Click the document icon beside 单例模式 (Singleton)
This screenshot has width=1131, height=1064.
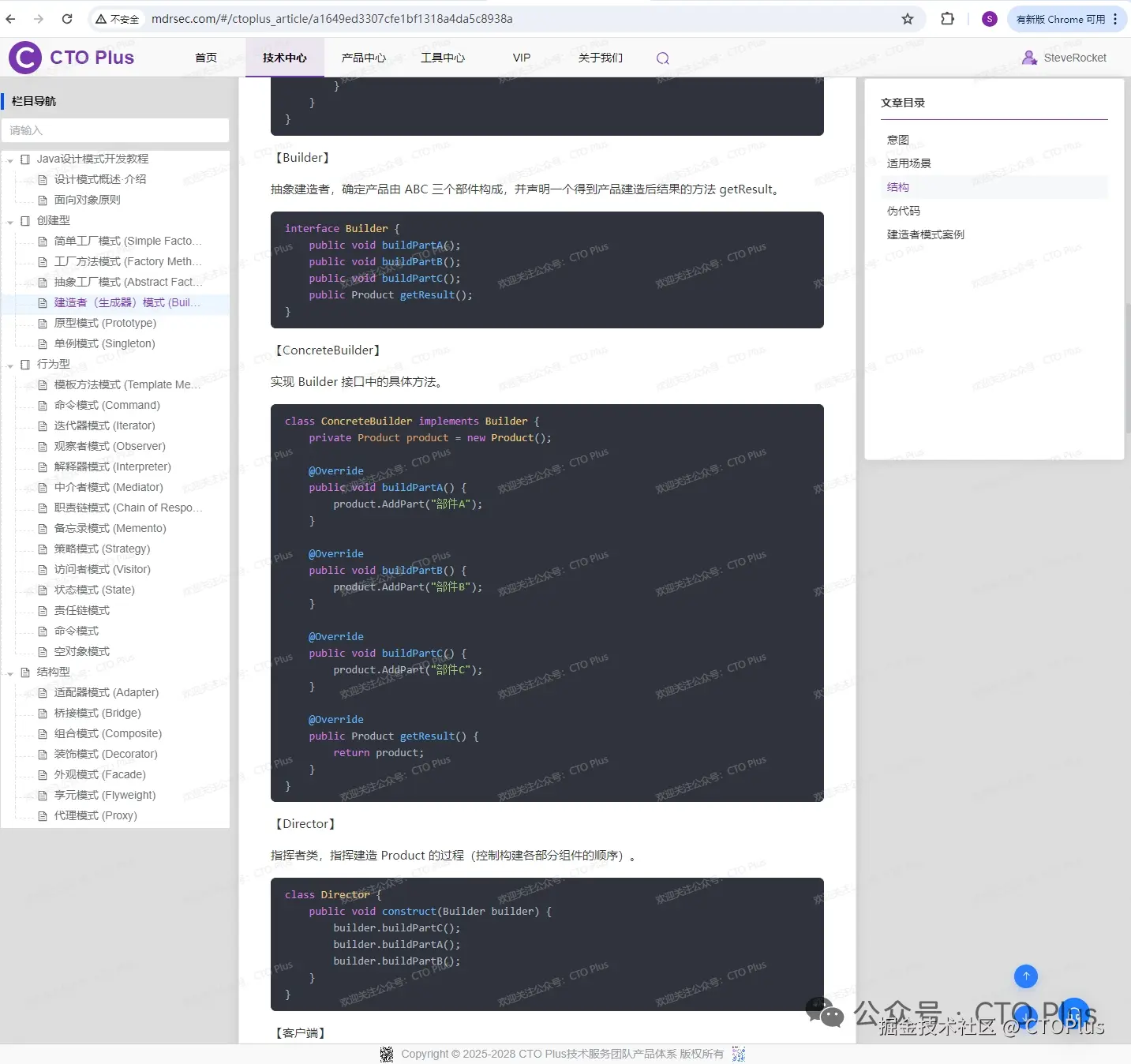click(x=43, y=343)
